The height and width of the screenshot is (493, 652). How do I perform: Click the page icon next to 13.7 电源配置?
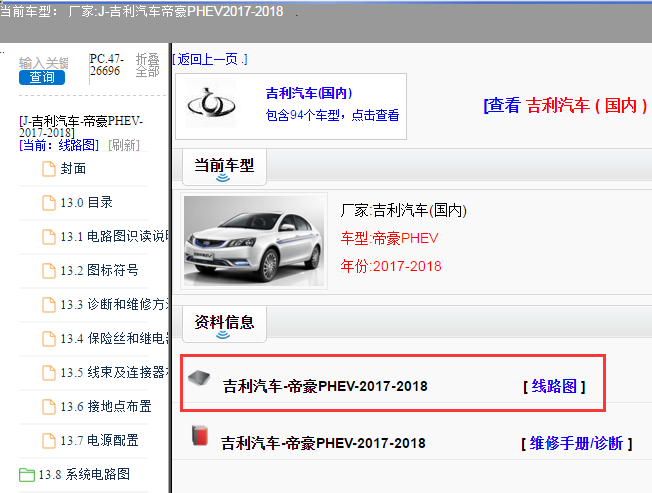pyautogui.click(x=49, y=441)
